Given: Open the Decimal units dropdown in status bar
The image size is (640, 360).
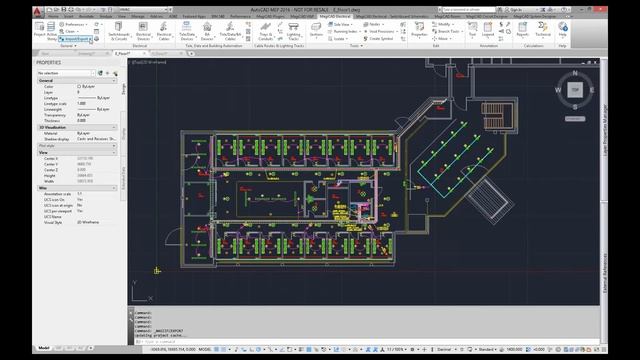Looking at the screenshot, I should [447, 349].
